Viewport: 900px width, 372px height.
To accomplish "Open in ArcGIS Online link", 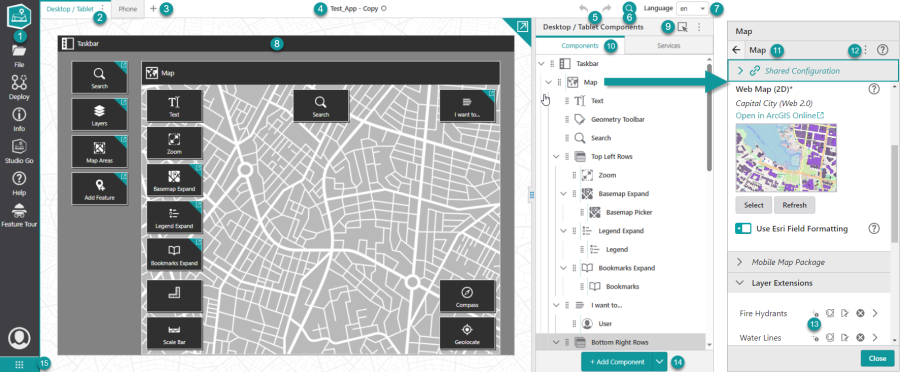I will point(779,115).
